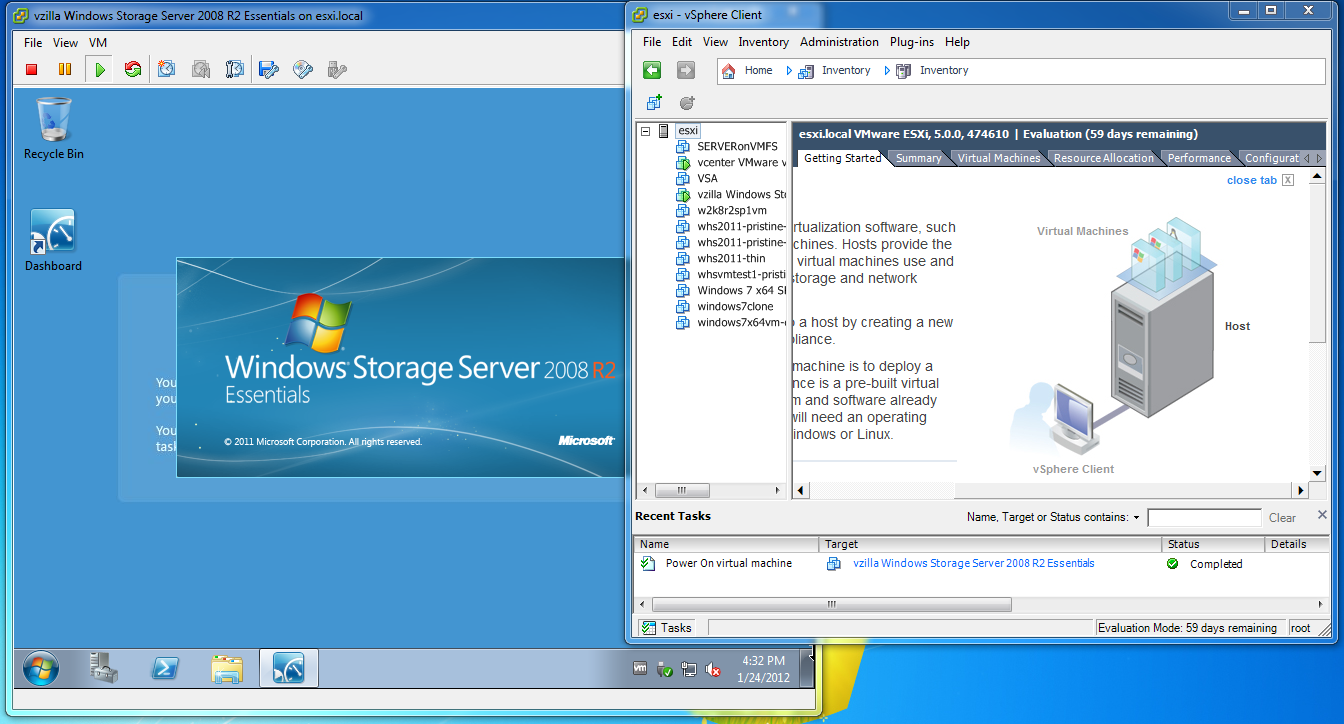Click New Resource Pool icon under navigation bar
The width and height of the screenshot is (1344, 724).
coord(687,102)
